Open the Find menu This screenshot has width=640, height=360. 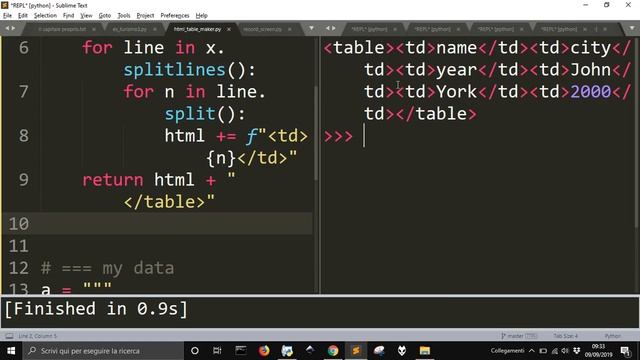68,16
